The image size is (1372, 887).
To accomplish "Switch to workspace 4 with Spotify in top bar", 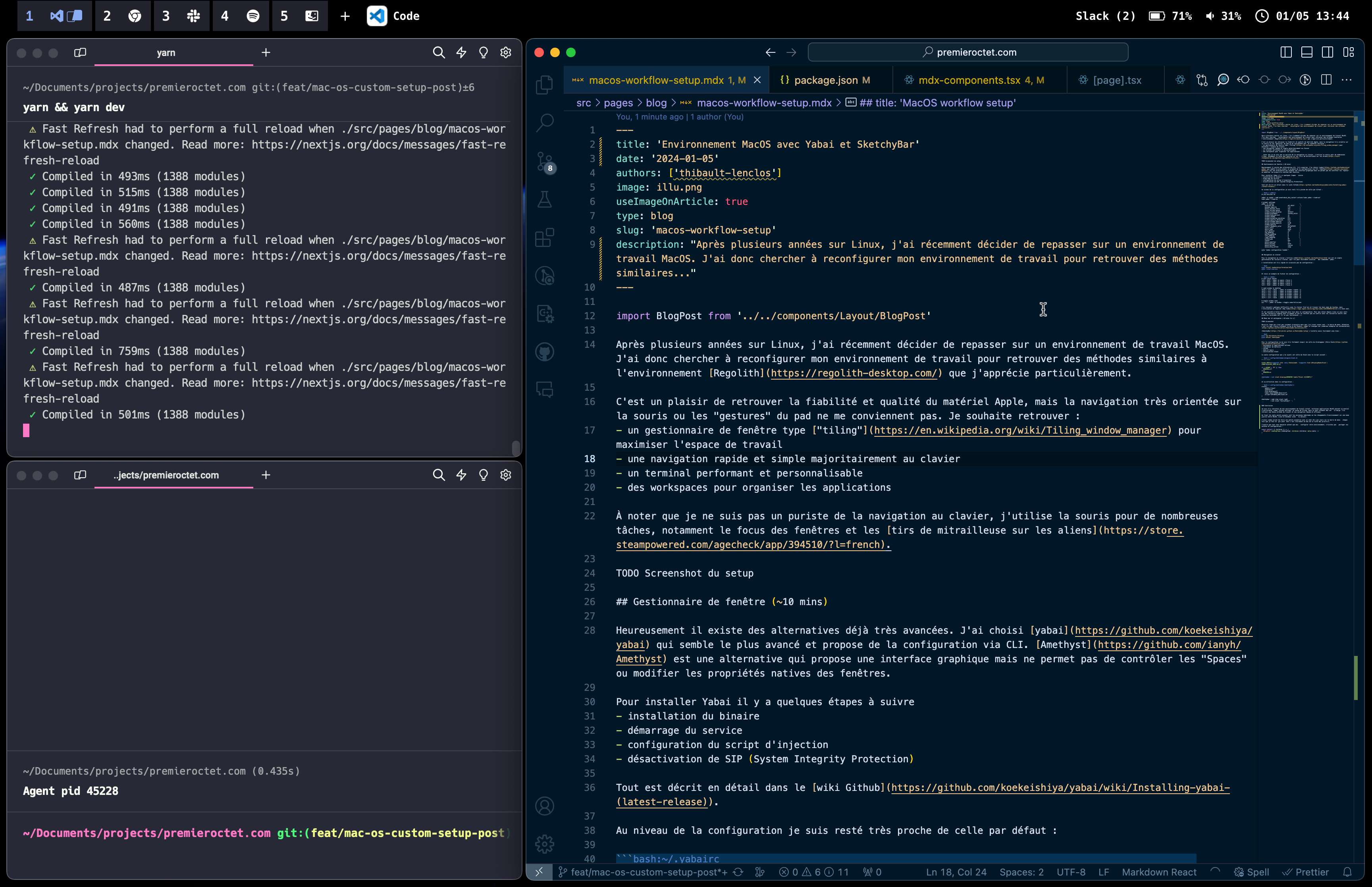I will 240,15.
